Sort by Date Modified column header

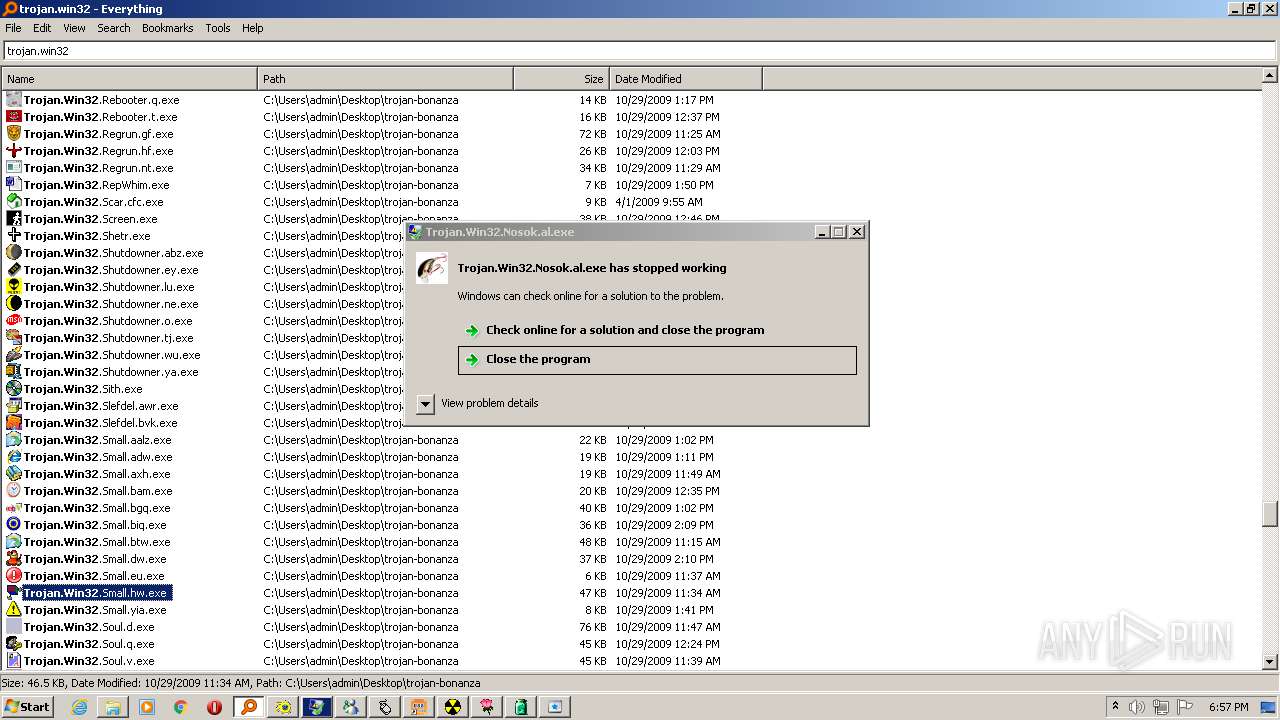(x=685, y=79)
